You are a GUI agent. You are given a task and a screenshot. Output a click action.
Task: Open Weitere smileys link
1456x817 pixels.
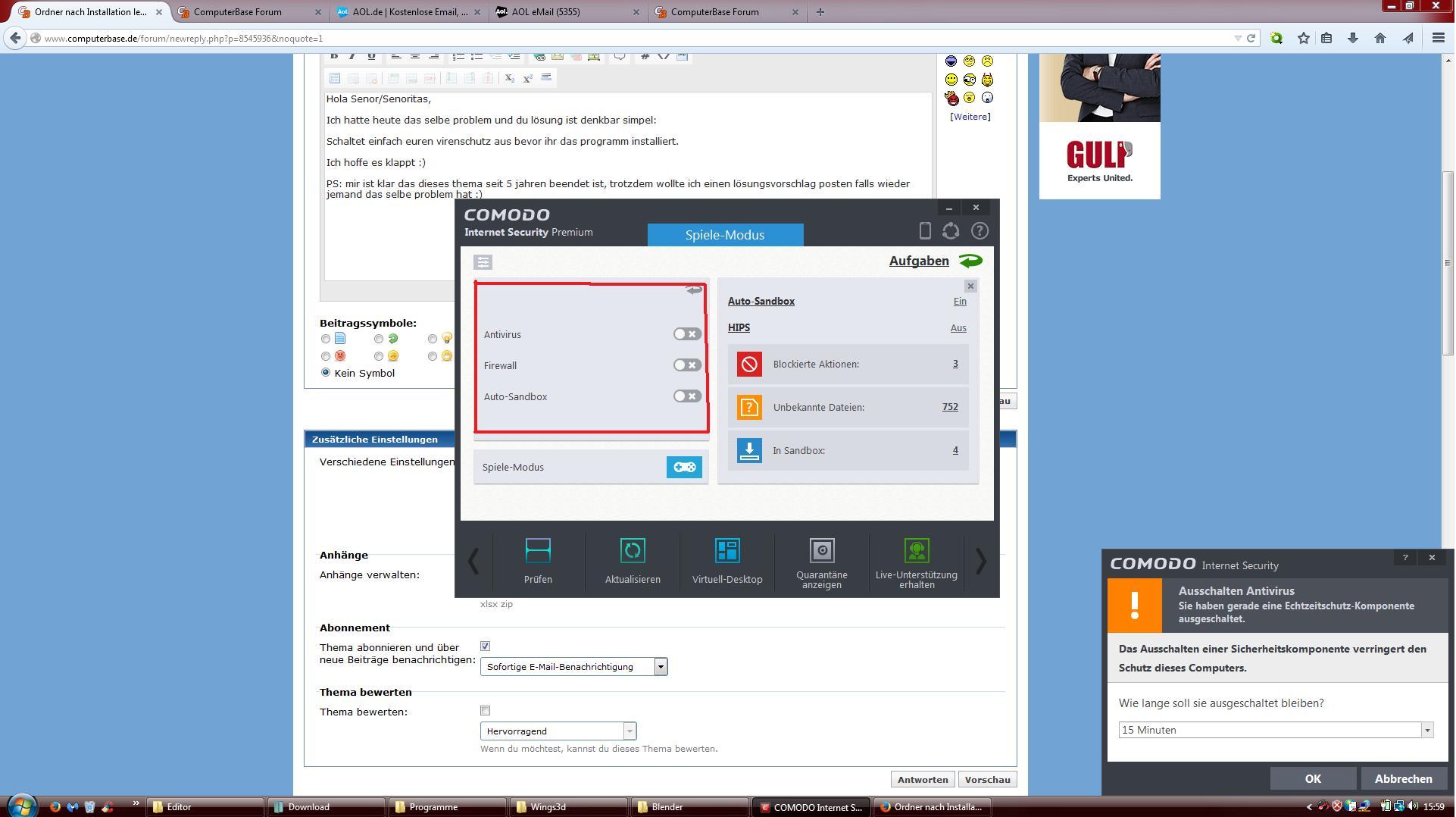(970, 117)
